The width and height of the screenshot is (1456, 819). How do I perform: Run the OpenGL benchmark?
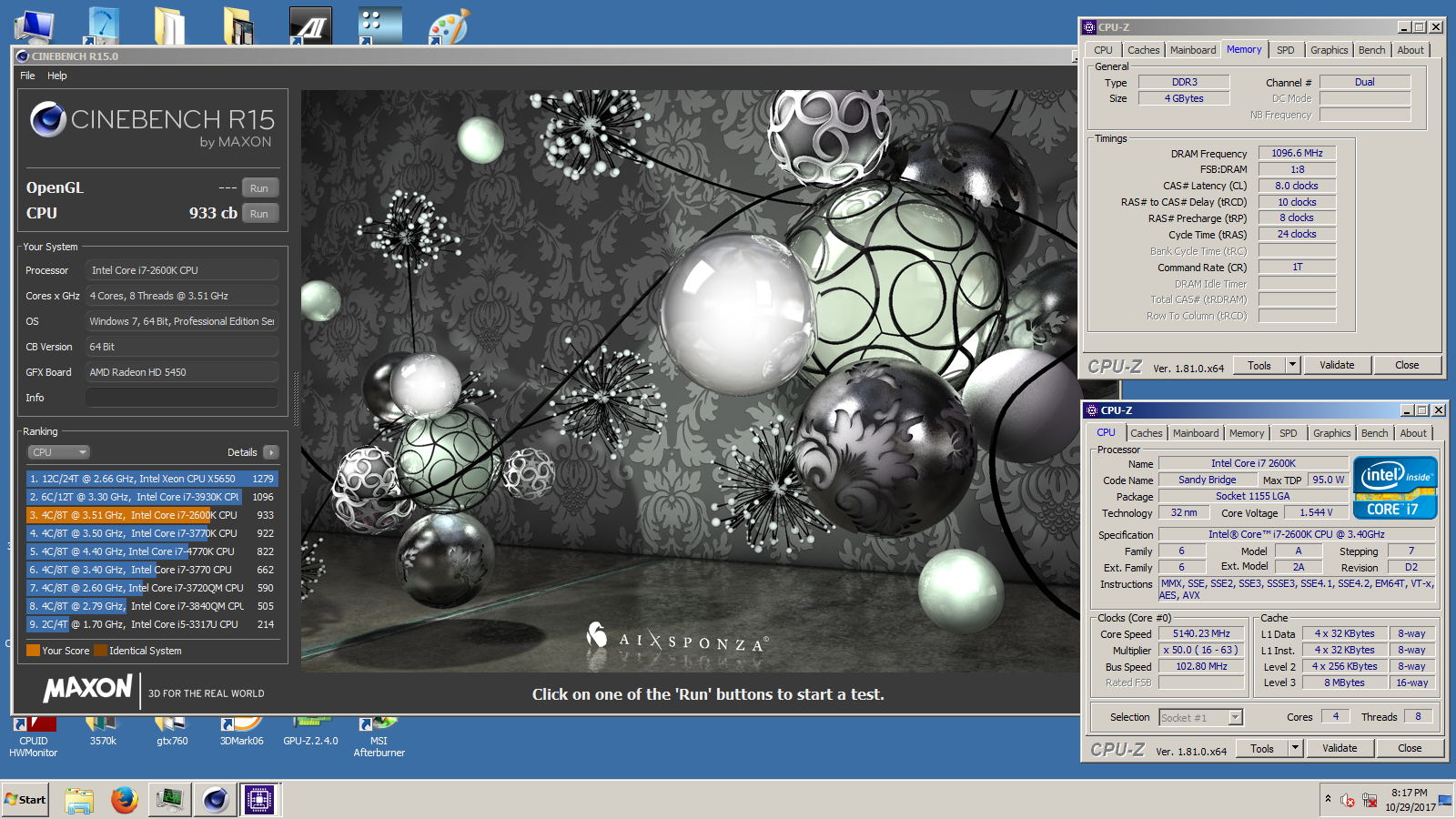[x=259, y=188]
